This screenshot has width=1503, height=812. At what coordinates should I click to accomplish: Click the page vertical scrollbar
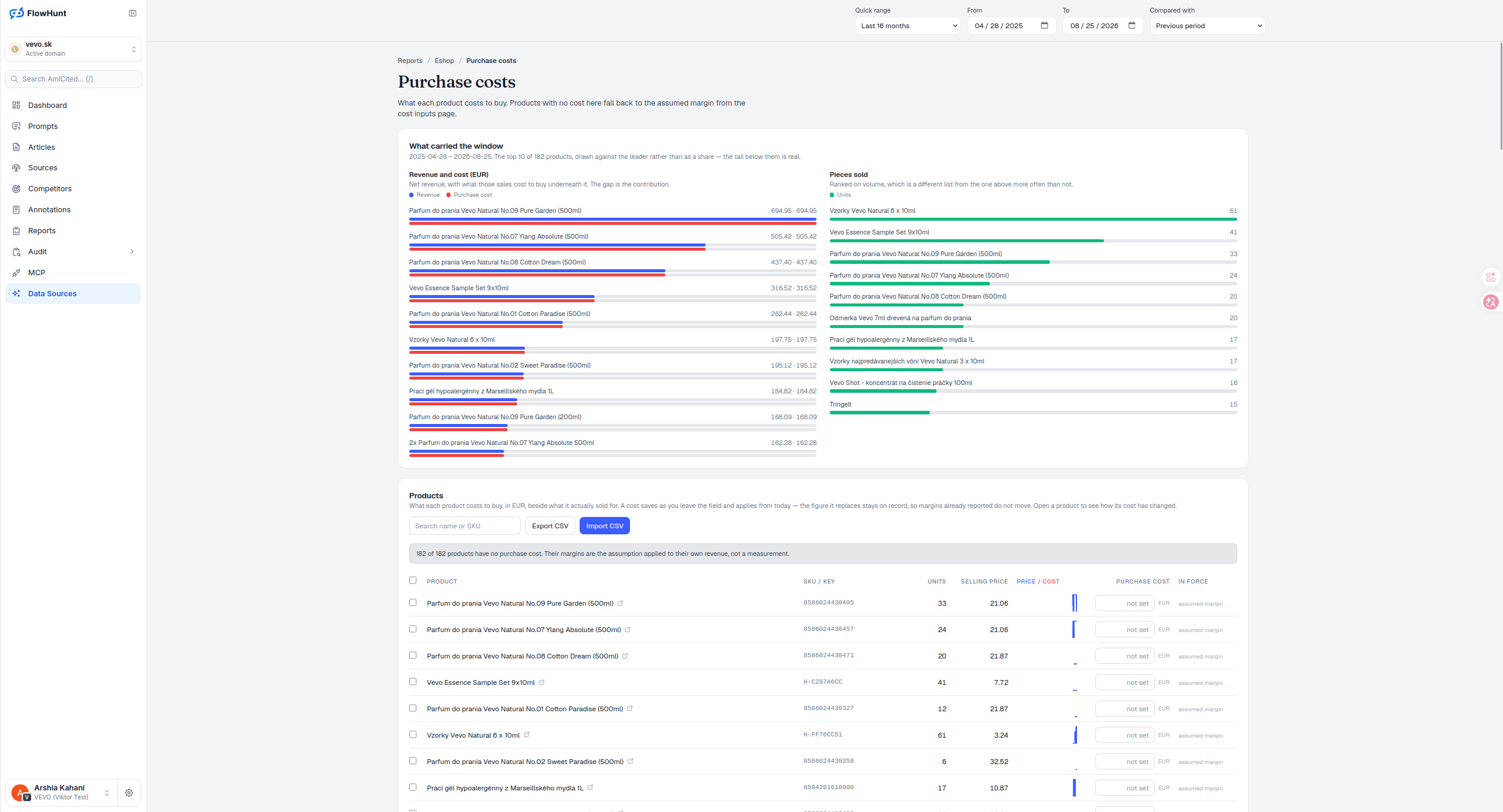(x=1501, y=96)
